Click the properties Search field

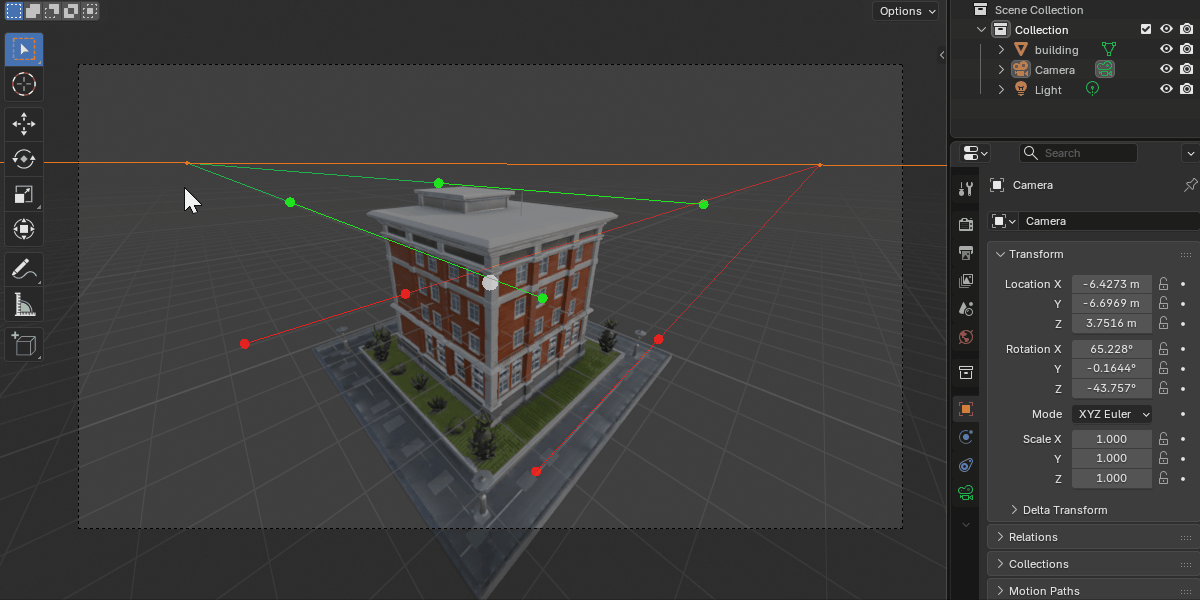tap(1086, 153)
